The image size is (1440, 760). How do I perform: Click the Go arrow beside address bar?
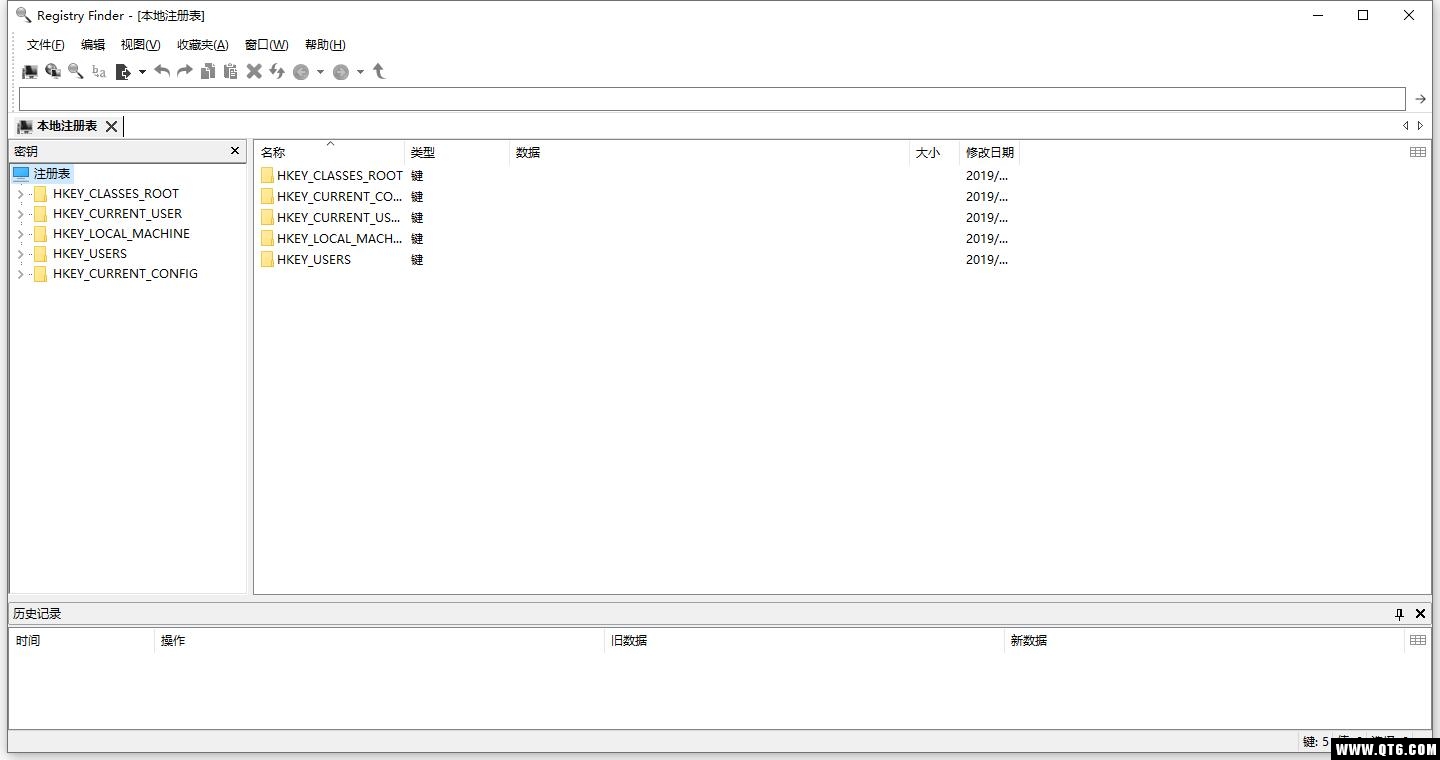tap(1420, 99)
